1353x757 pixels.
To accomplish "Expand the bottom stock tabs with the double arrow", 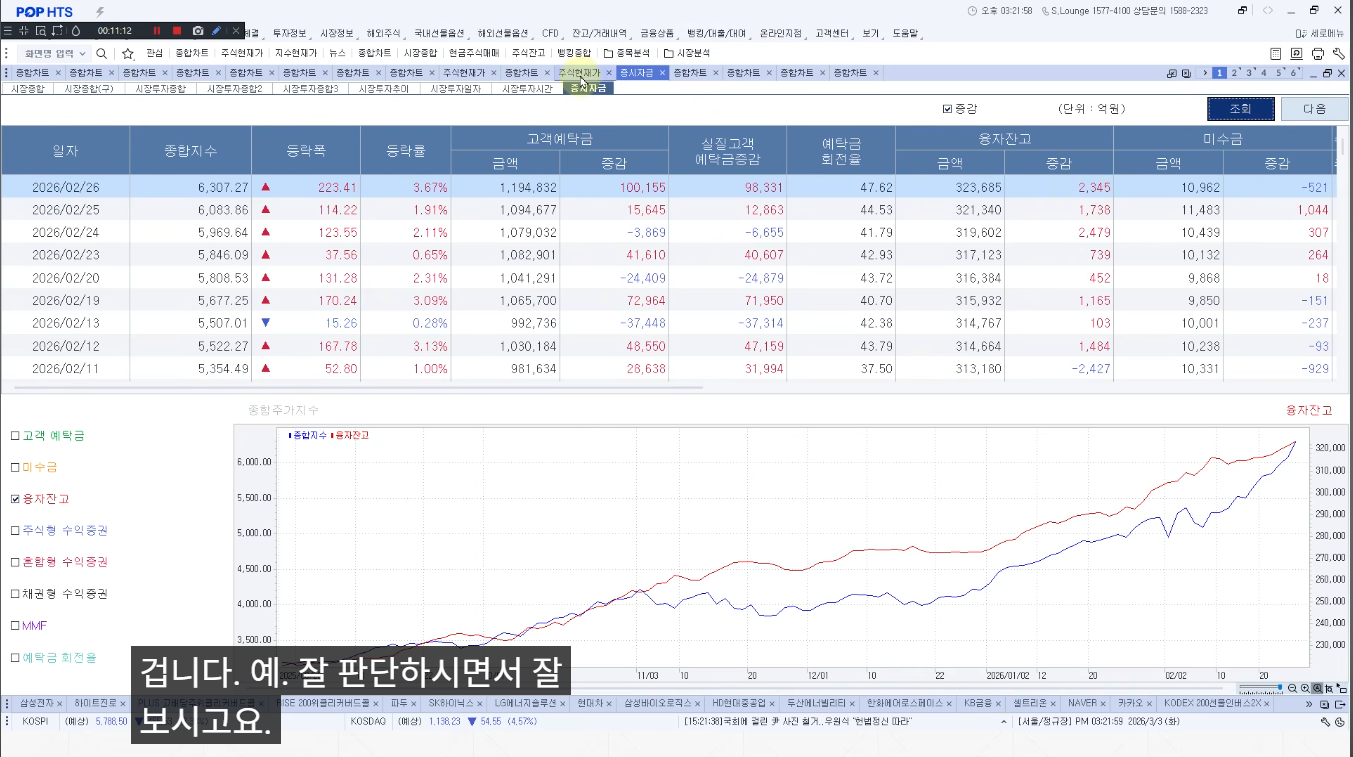I will point(1310,704).
